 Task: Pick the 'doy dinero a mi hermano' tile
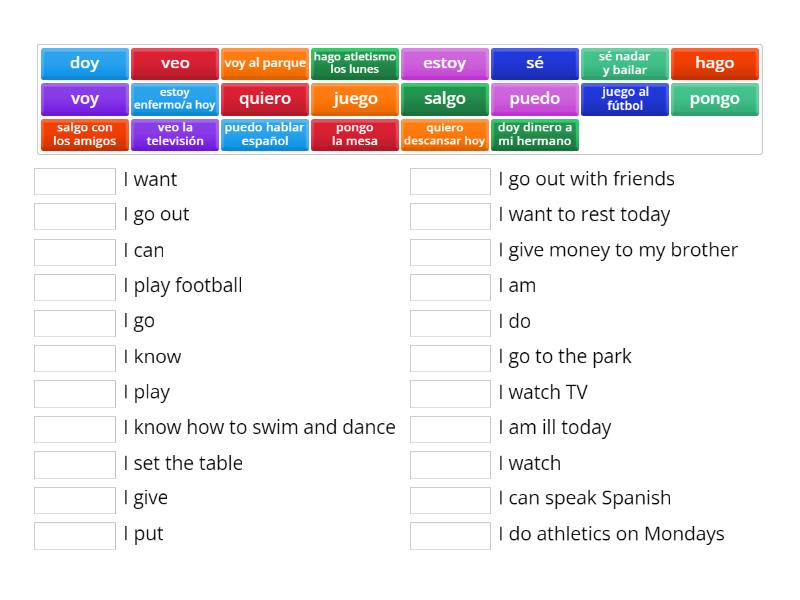pyautogui.click(x=535, y=135)
